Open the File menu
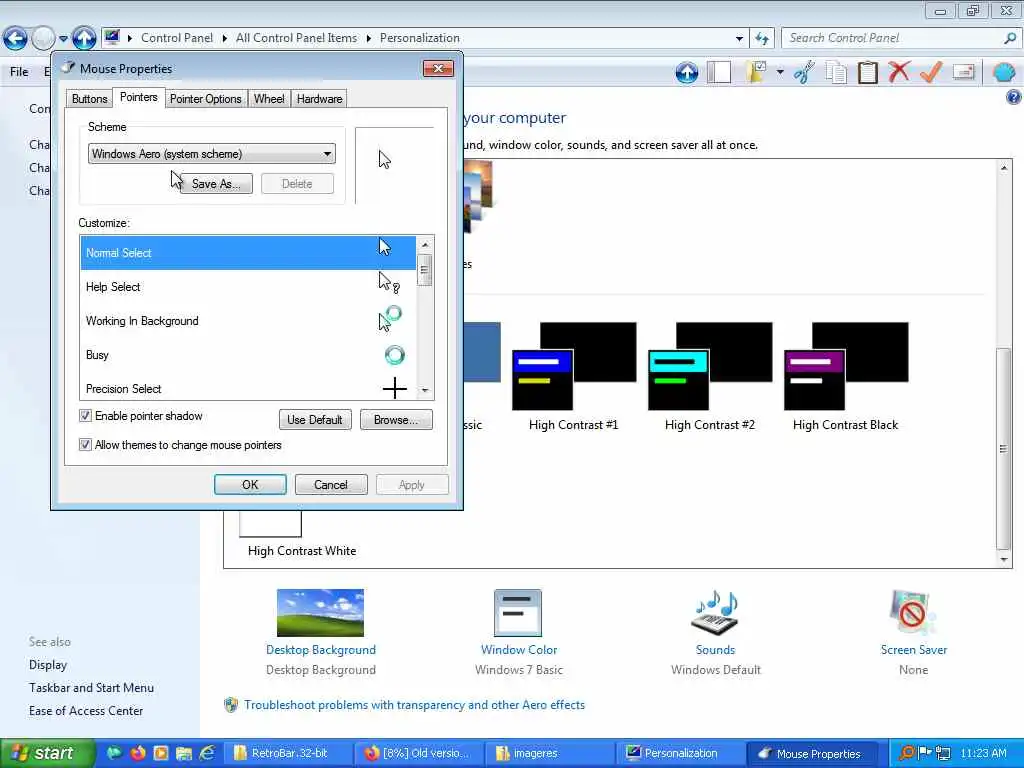Image resolution: width=1024 pixels, height=768 pixels. coord(19,72)
